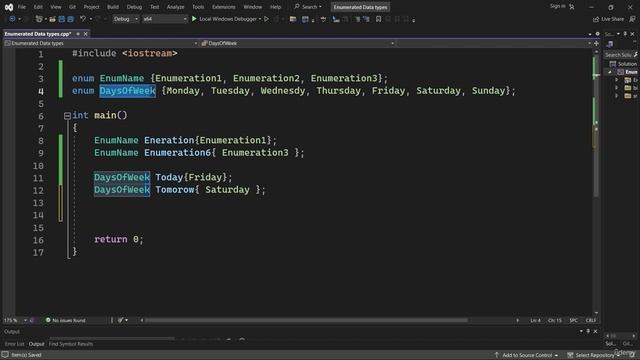Click the account settings person icon
640x360 pixels.
572,7
